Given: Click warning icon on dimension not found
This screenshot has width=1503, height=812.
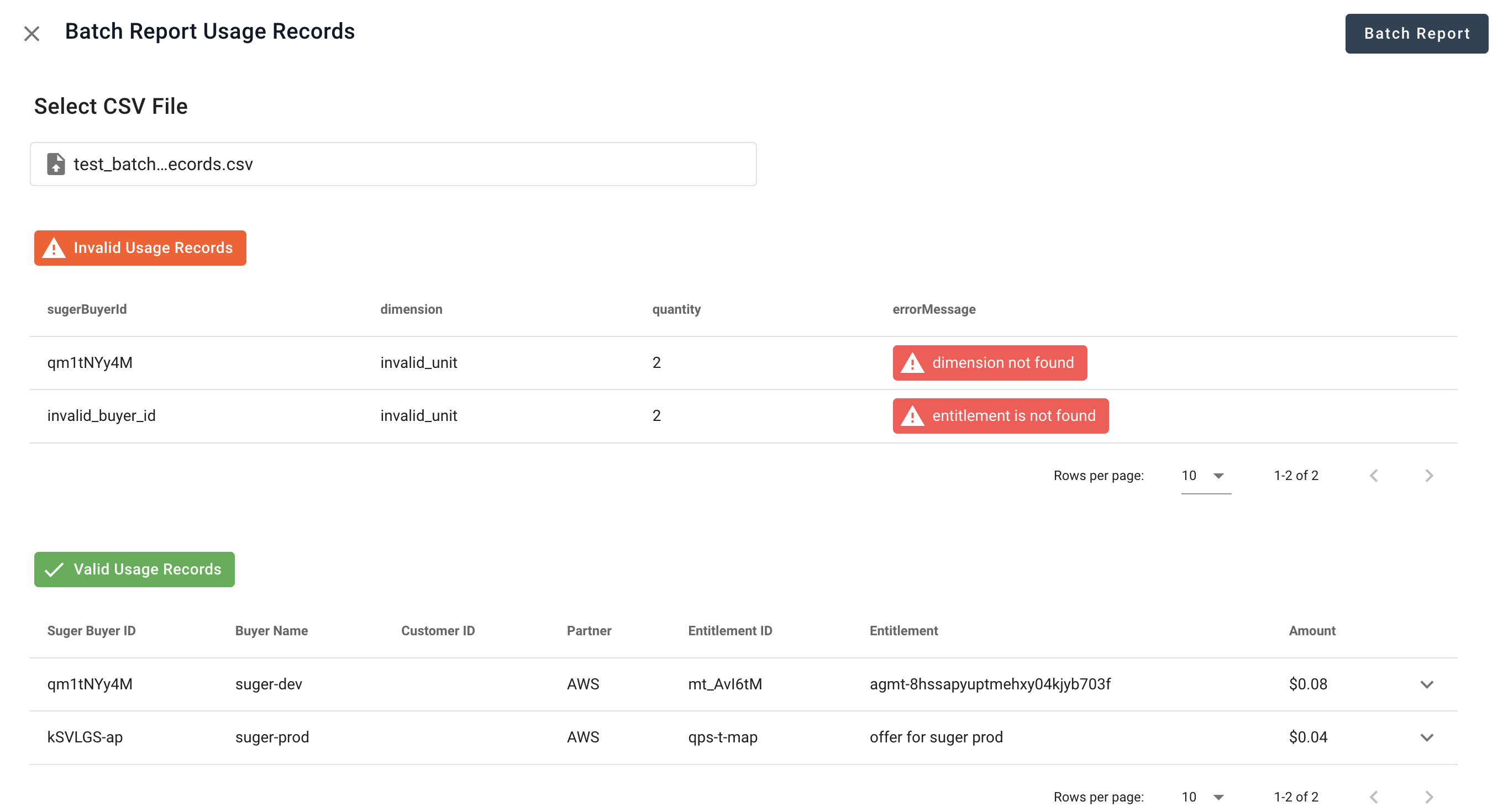Looking at the screenshot, I should point(912,363).
